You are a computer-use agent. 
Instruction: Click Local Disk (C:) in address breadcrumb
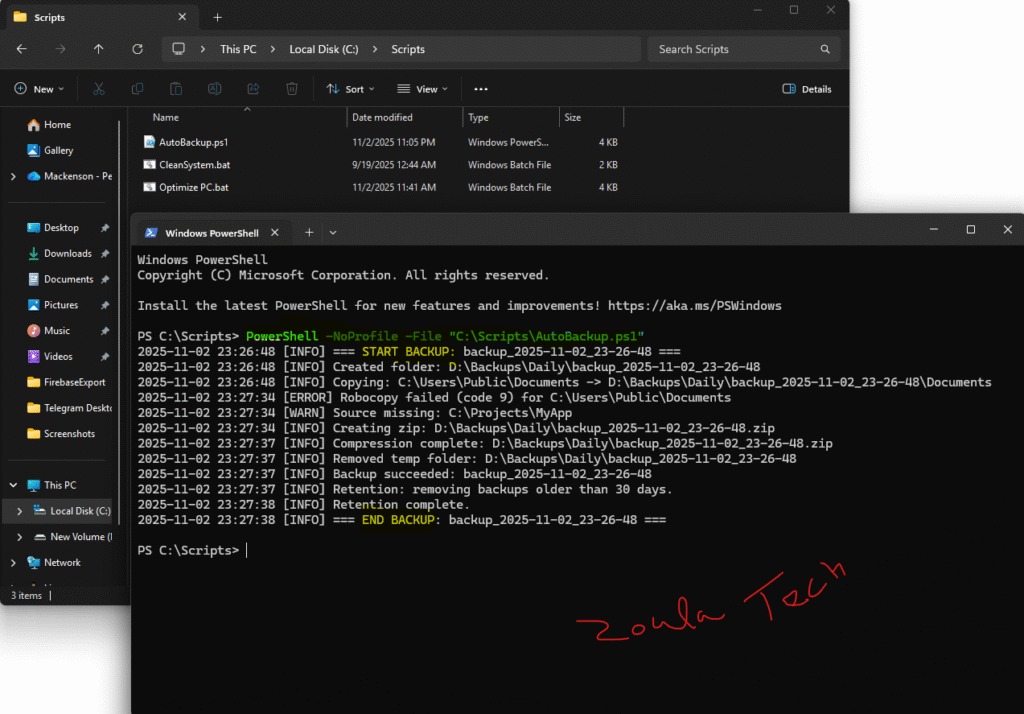(323, 49)
